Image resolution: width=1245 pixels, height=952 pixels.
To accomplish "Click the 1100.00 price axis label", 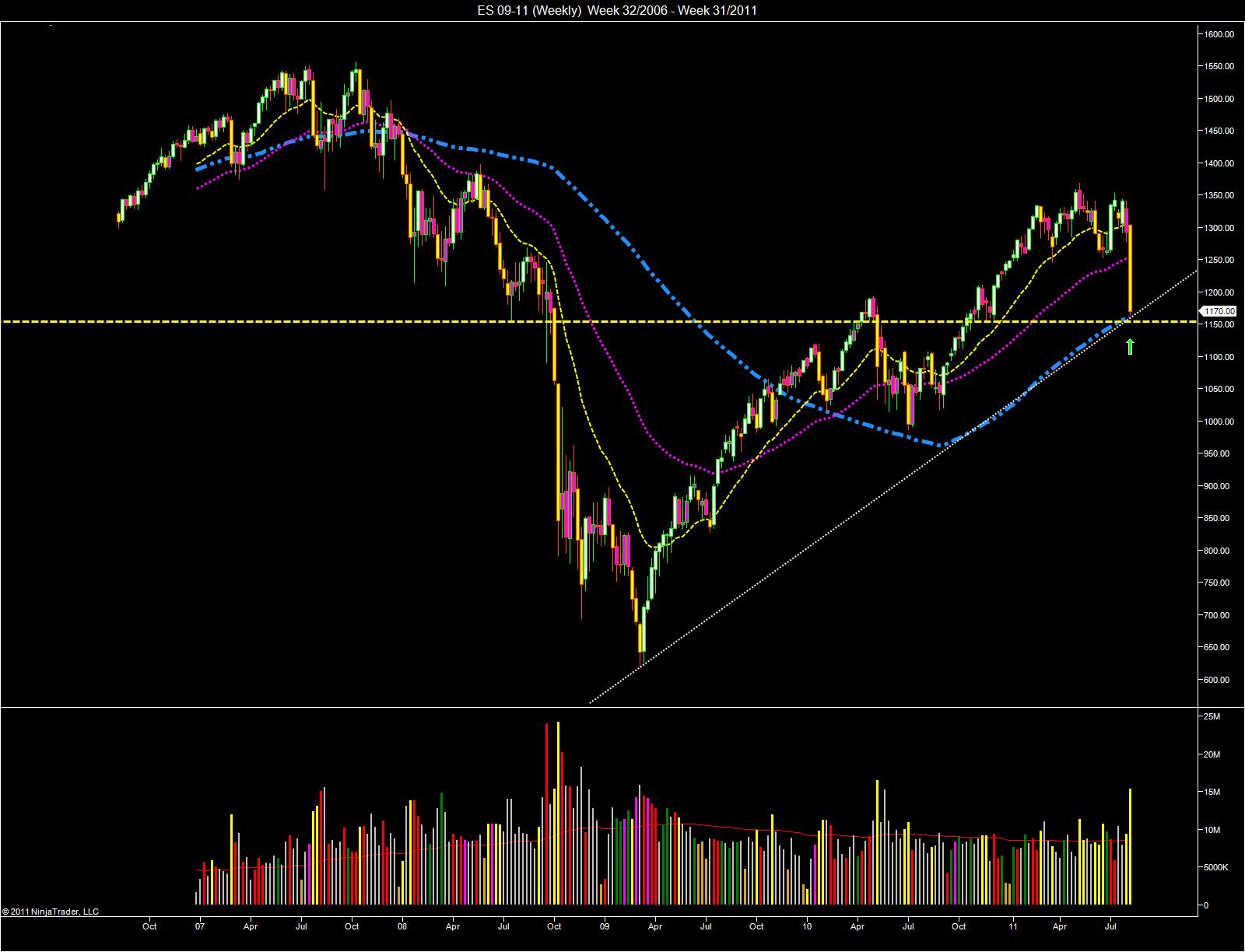I will [x=1219, y=357].
